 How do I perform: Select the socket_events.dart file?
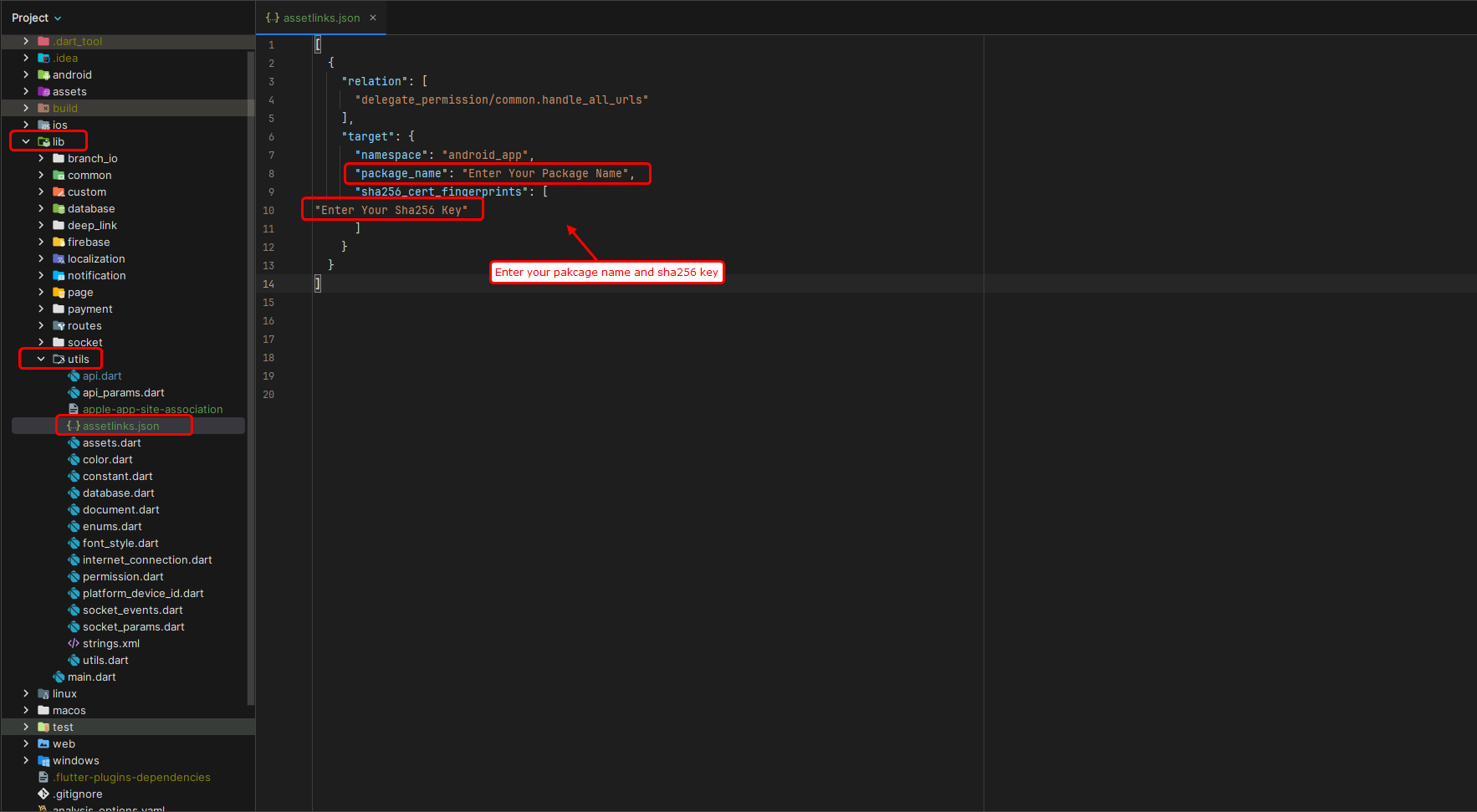tap(133, 610)
